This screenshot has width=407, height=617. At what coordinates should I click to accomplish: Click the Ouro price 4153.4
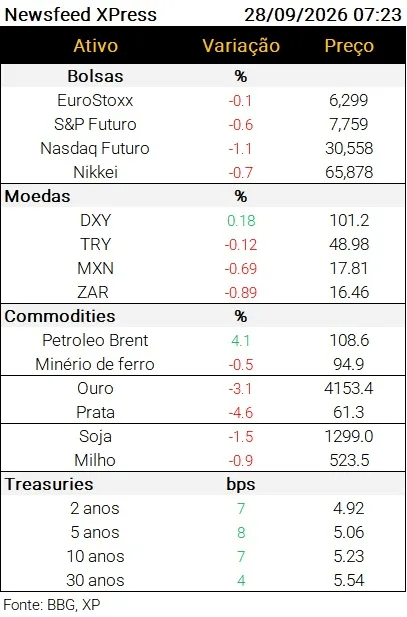(x=349, y=388)
